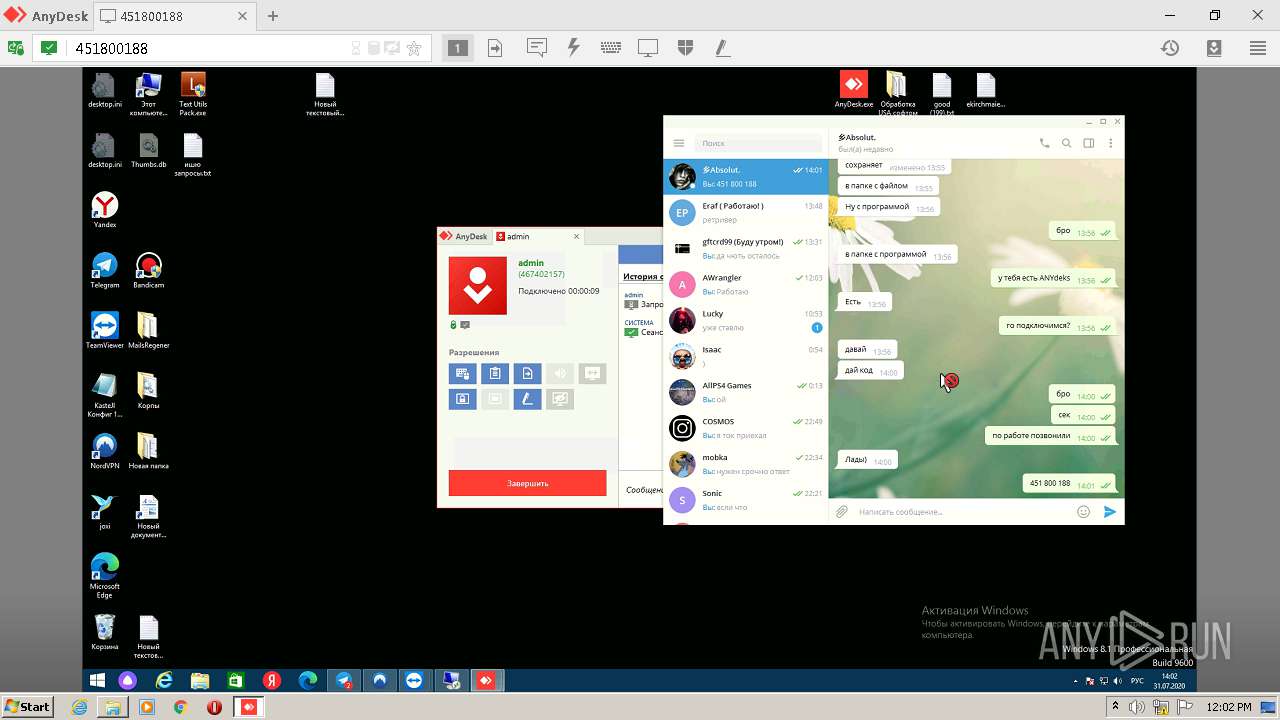The height and width of the screenshot is (720, 1280).
Task: Toggle file transfer permission in remote AnyDesk
Action: click(x=527, y=373)
